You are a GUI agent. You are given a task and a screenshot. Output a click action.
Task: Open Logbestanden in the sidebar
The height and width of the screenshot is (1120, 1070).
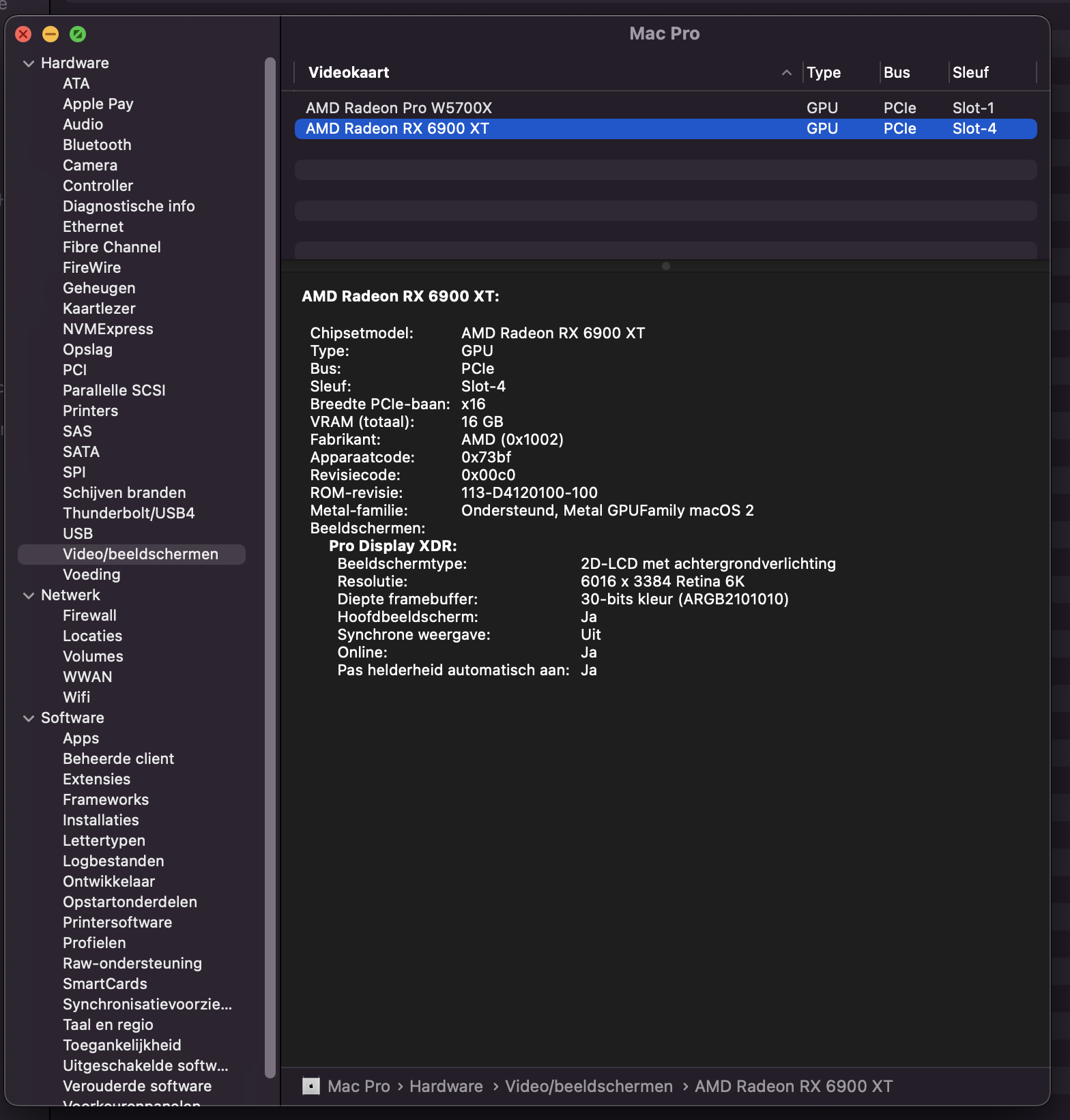tap(113, 861)
